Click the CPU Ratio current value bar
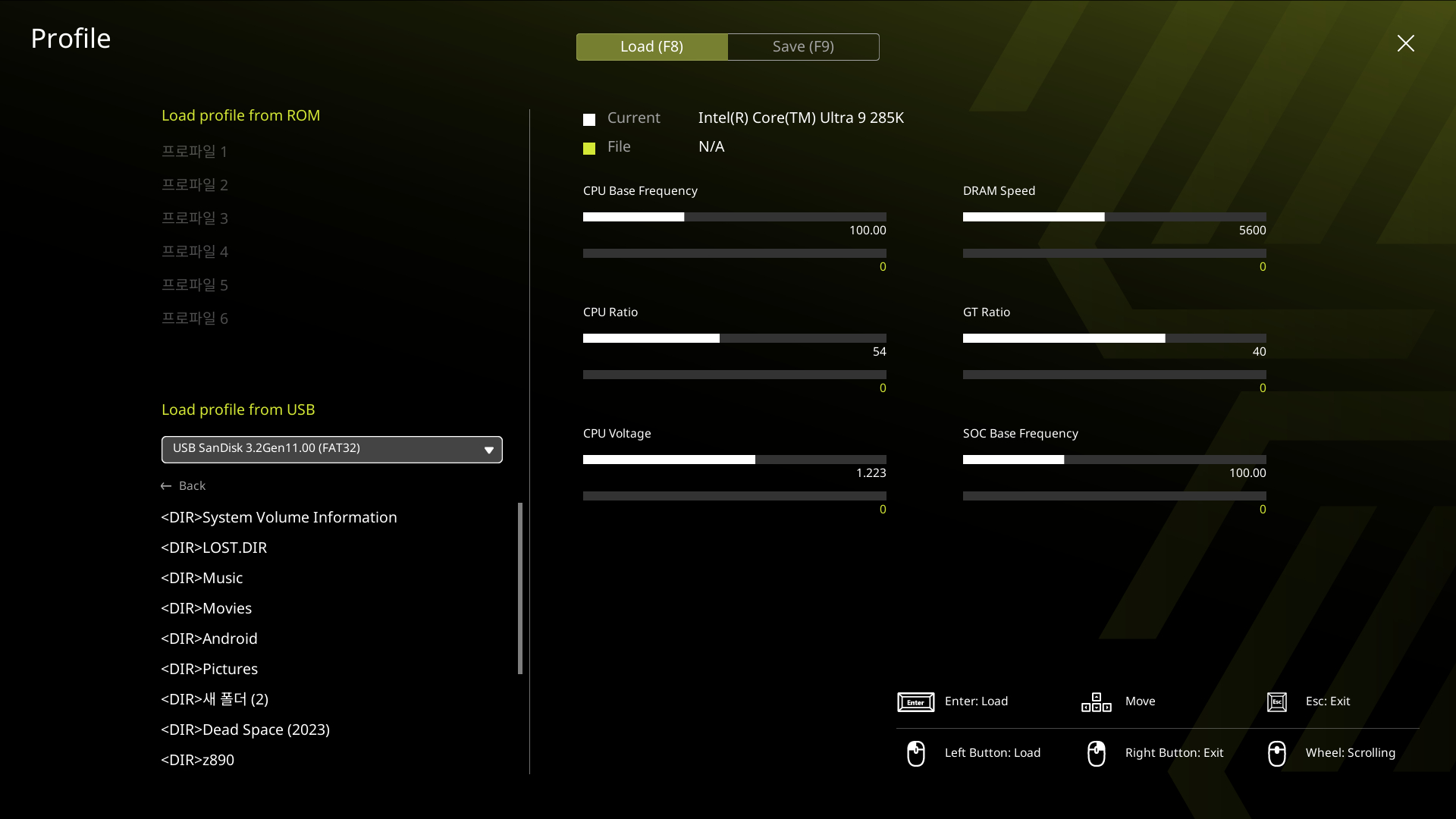 click(x=734, y=338)
